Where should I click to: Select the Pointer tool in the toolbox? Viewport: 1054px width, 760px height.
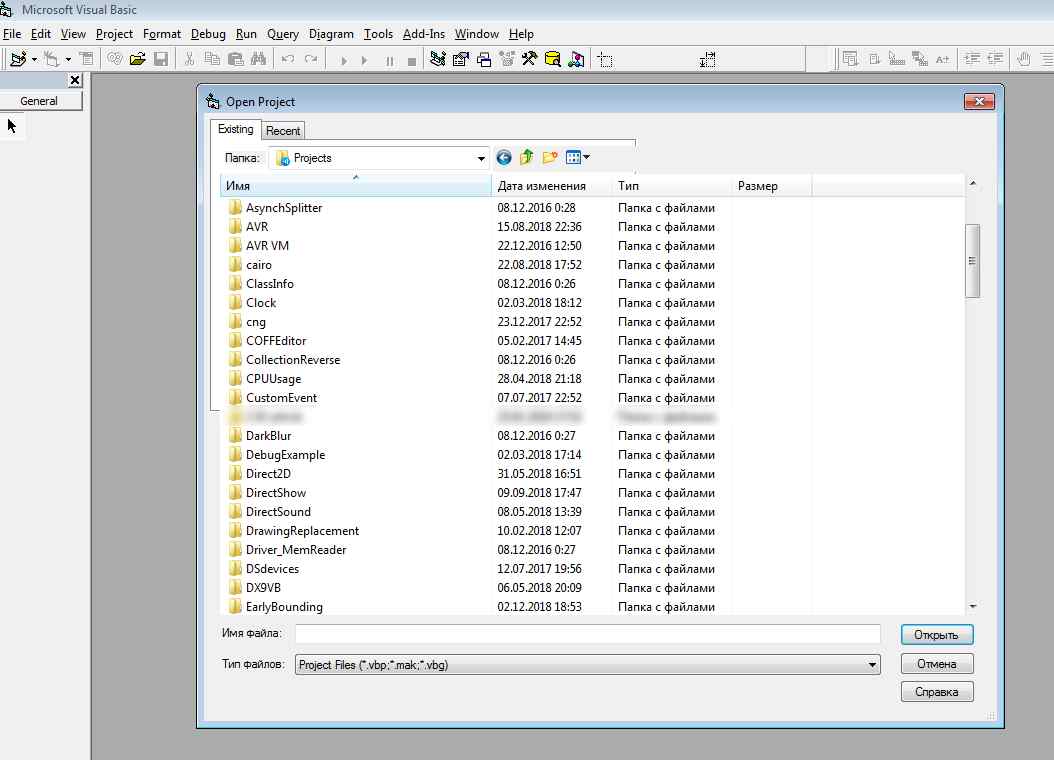tap(12, 126)
